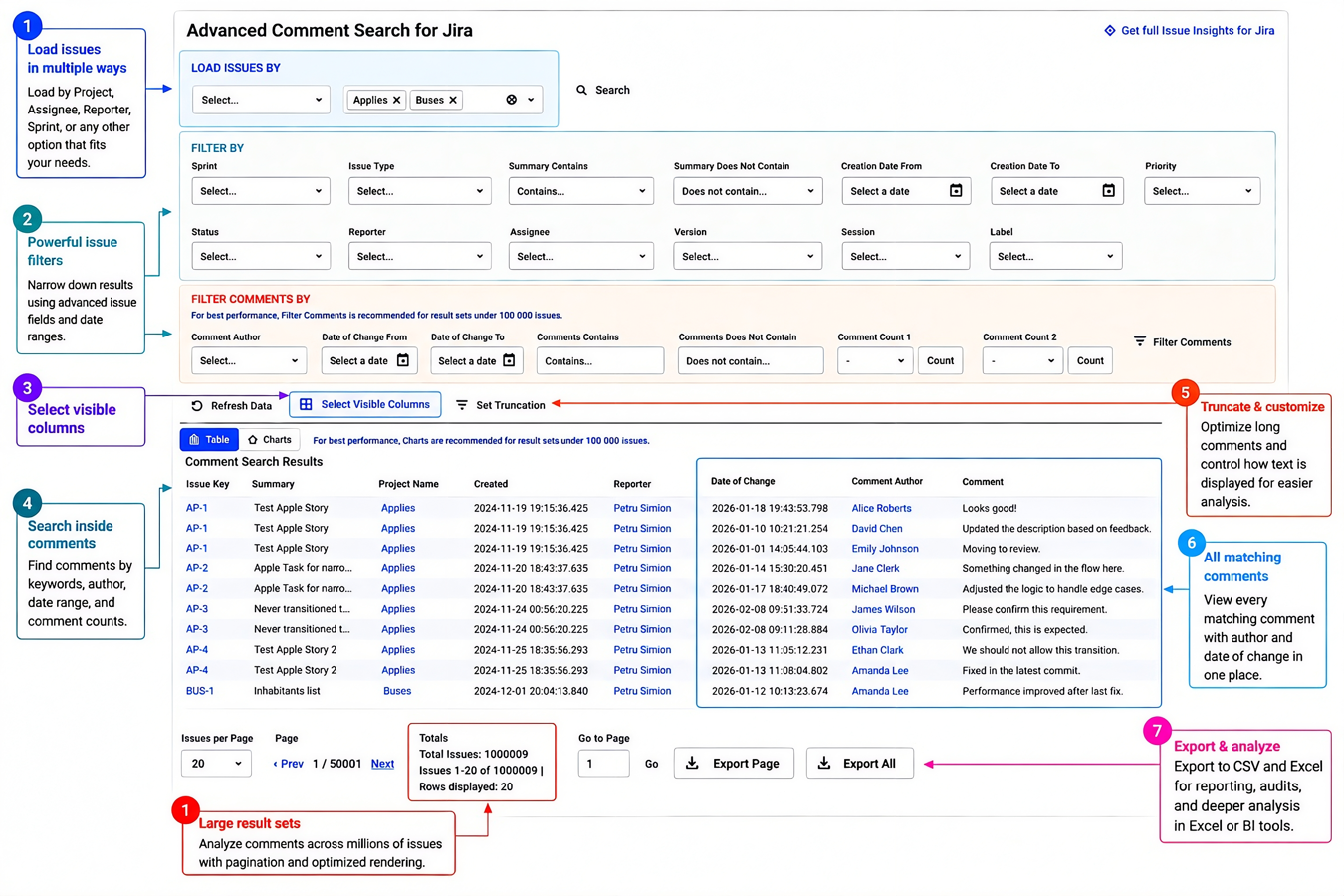Viewport: 1344px width, 896px height.
Task: Open the Summary Does Not Contain dropdown
Action: [748, 191]
